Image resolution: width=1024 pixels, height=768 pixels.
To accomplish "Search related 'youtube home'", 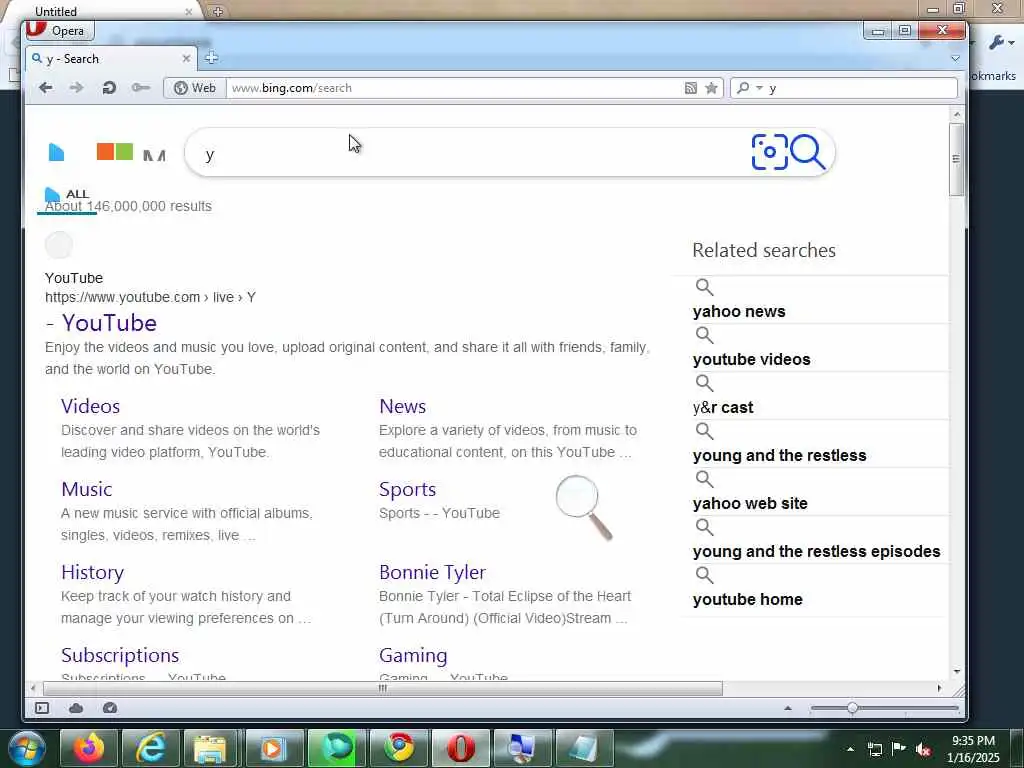I will (748, 600).
